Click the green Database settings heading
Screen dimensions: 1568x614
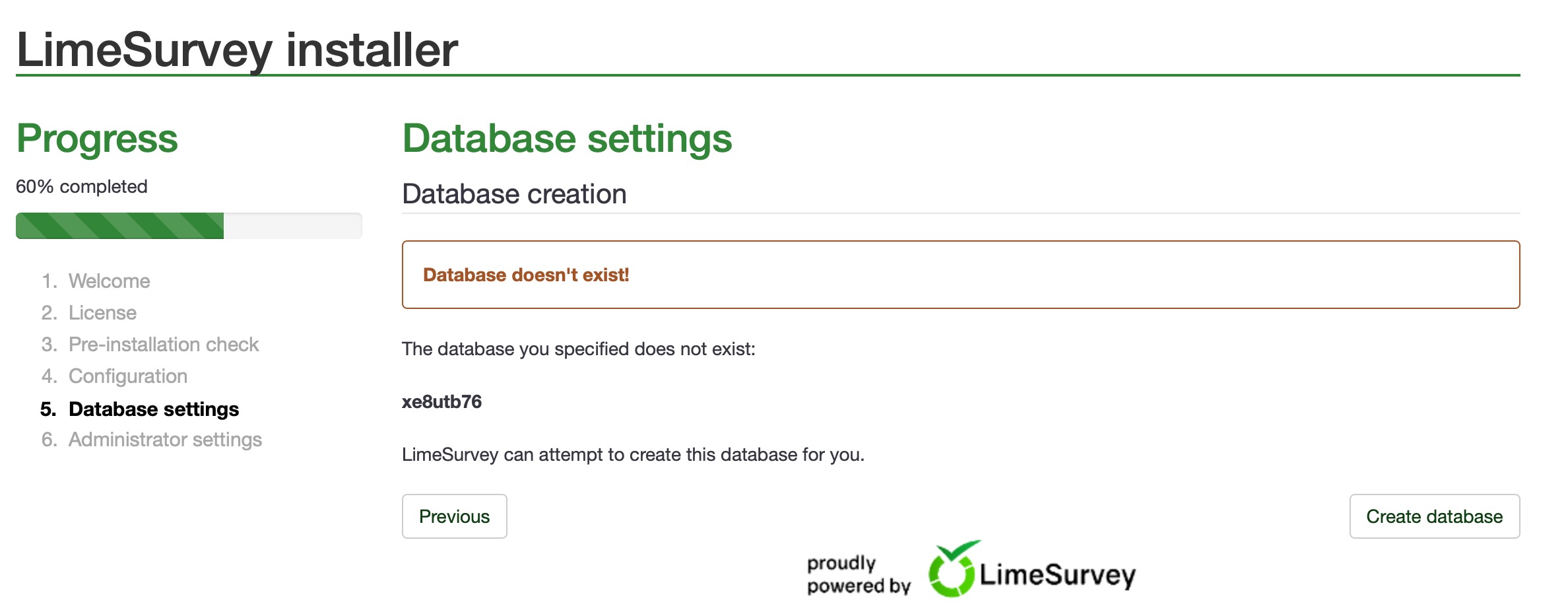click(x=567, y=139)
